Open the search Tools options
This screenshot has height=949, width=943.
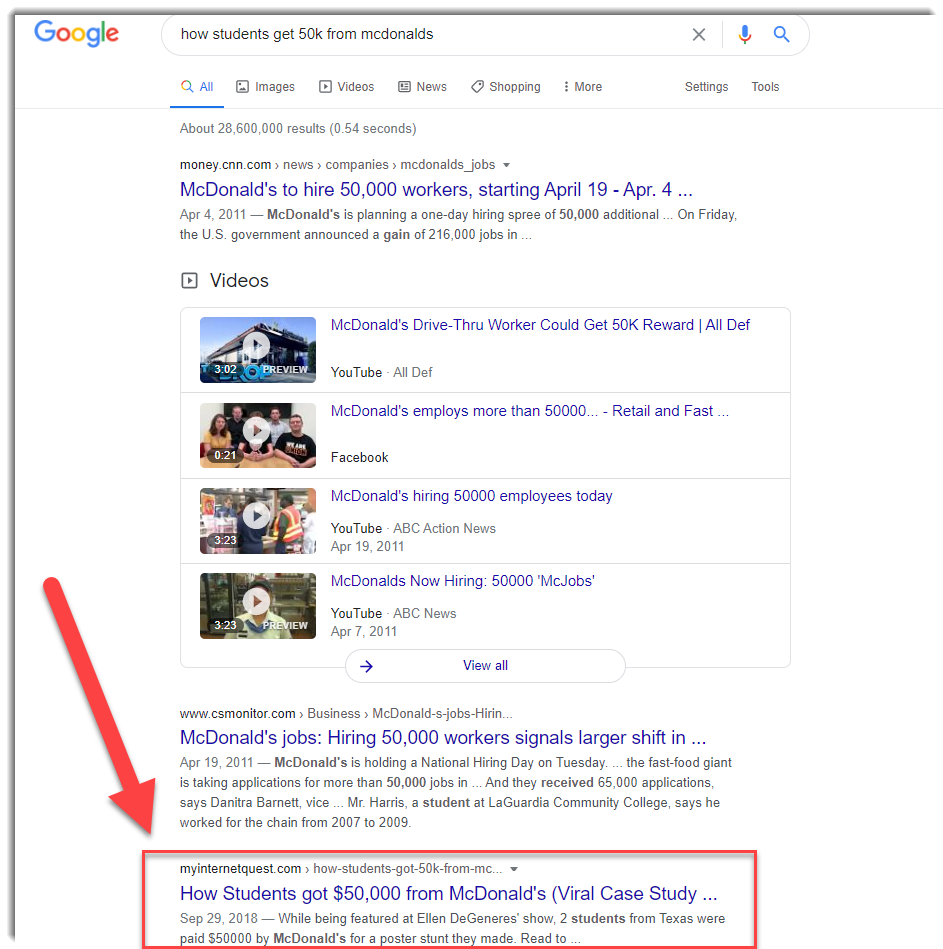pos(765,87)
